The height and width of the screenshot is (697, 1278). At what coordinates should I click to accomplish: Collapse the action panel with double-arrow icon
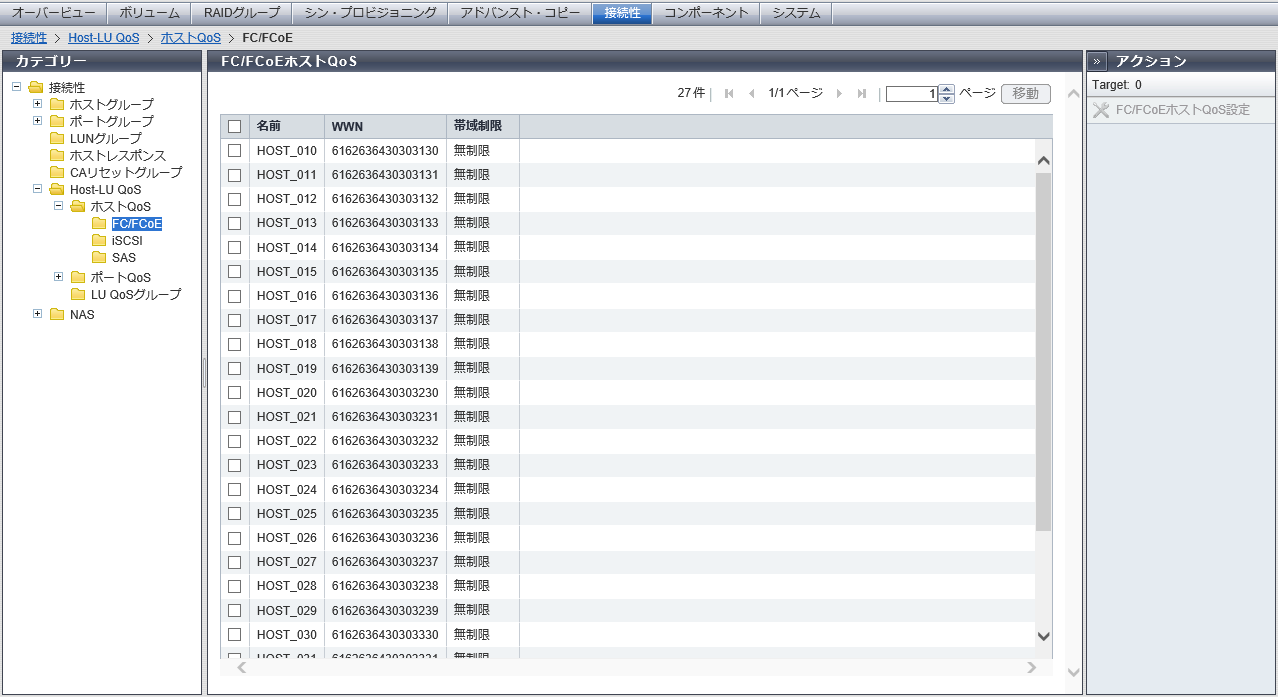pyautogui.click(x=1097, y=61)
